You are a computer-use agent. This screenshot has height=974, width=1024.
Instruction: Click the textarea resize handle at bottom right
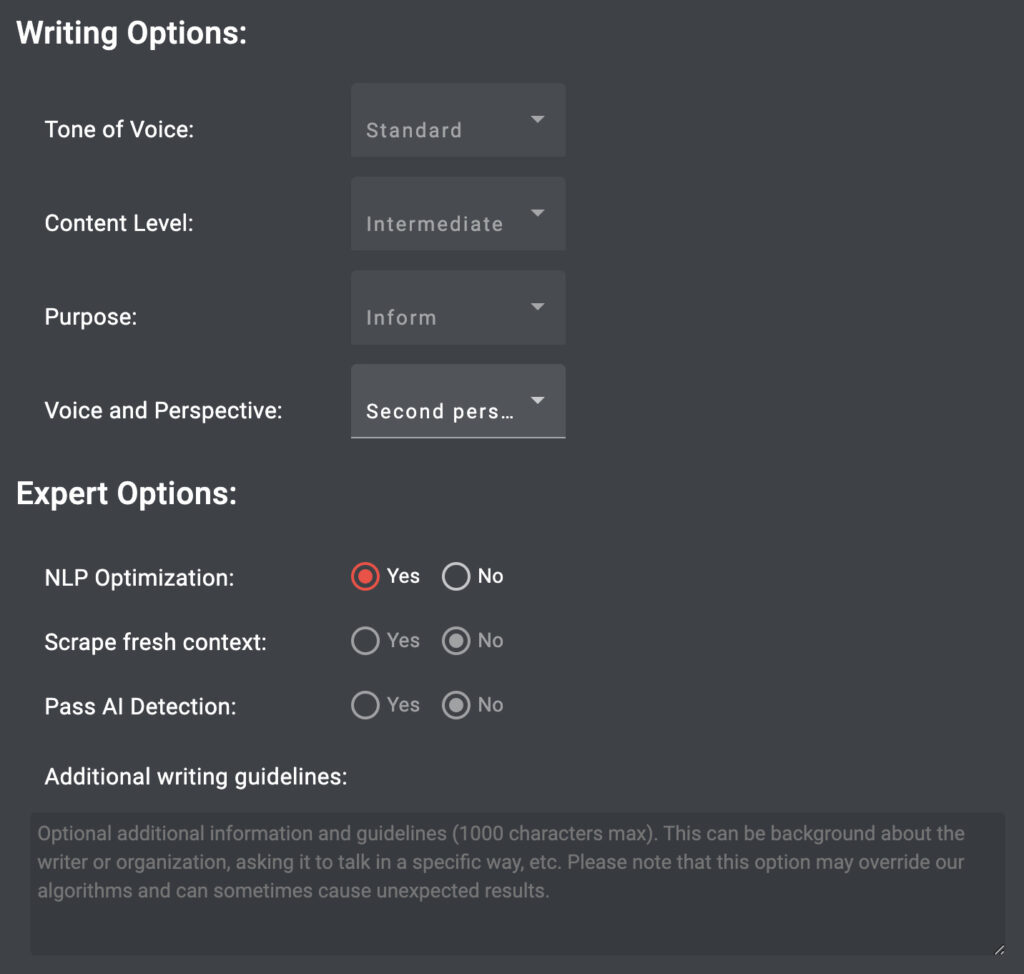998,947
